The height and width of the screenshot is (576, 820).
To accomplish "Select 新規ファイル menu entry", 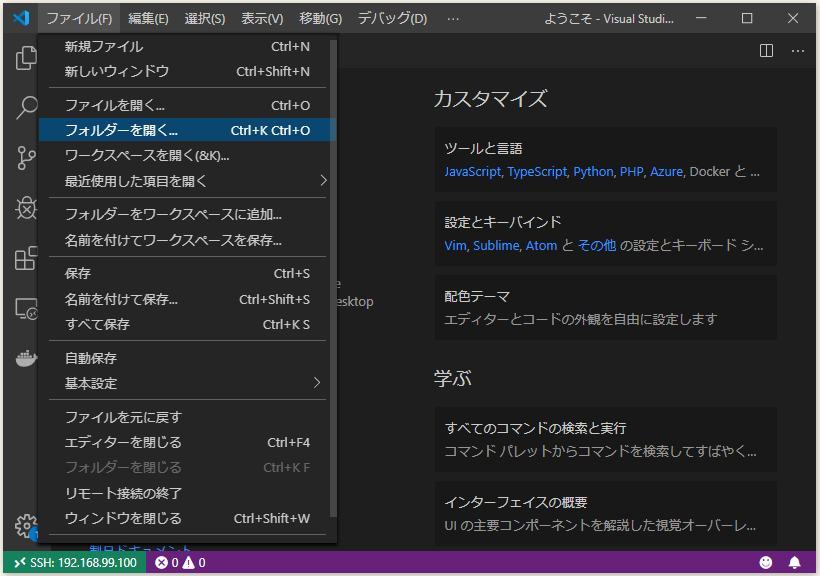I will tap(187, 47).
